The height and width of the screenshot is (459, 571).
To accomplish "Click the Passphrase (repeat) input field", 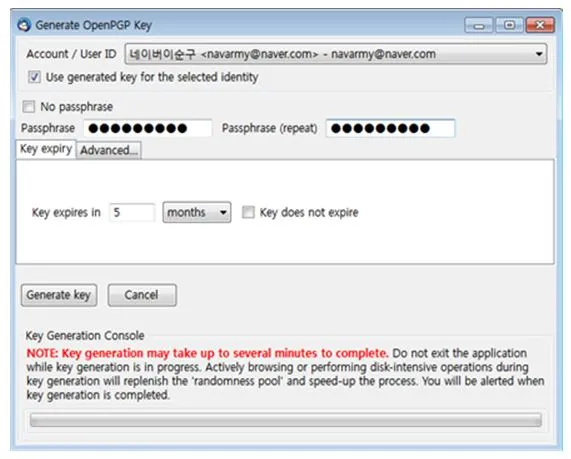I will 390,128.
